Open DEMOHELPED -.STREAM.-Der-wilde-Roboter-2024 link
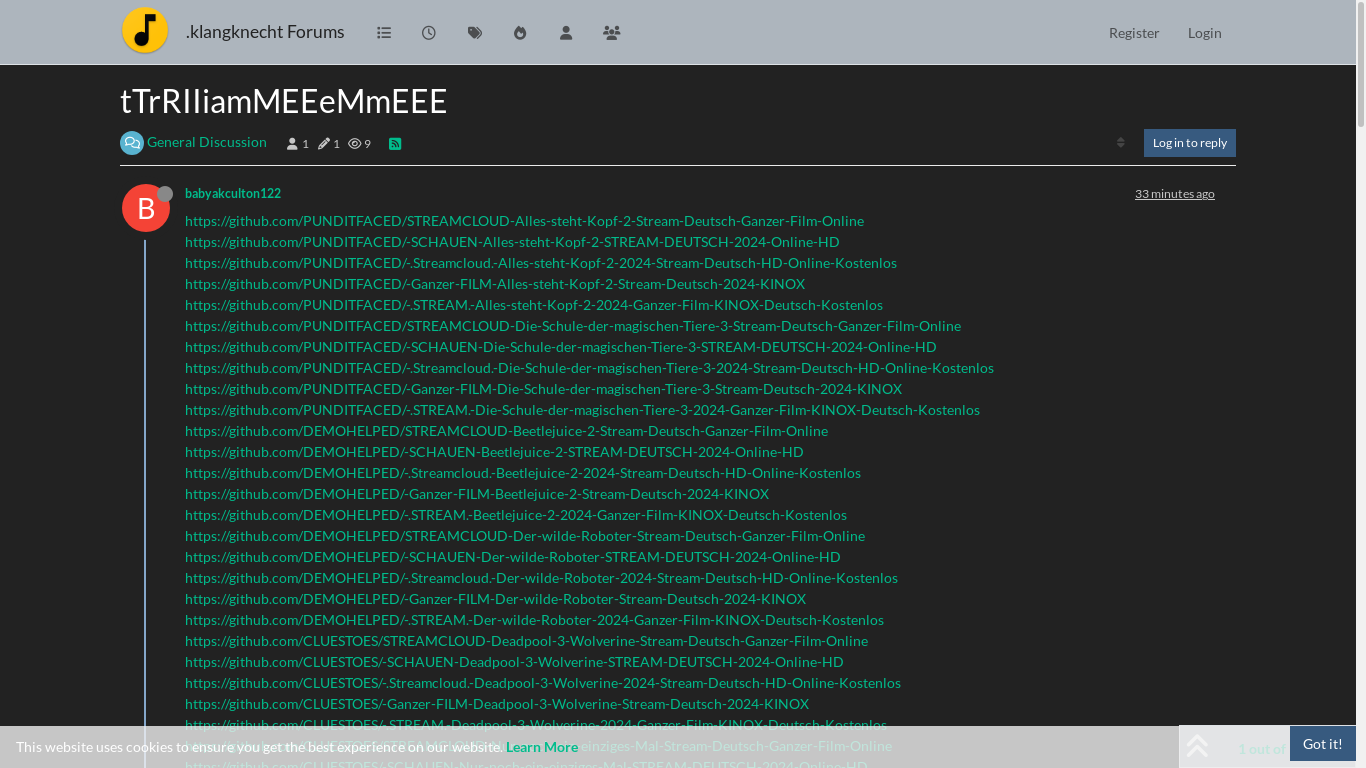 click(534, 620)
